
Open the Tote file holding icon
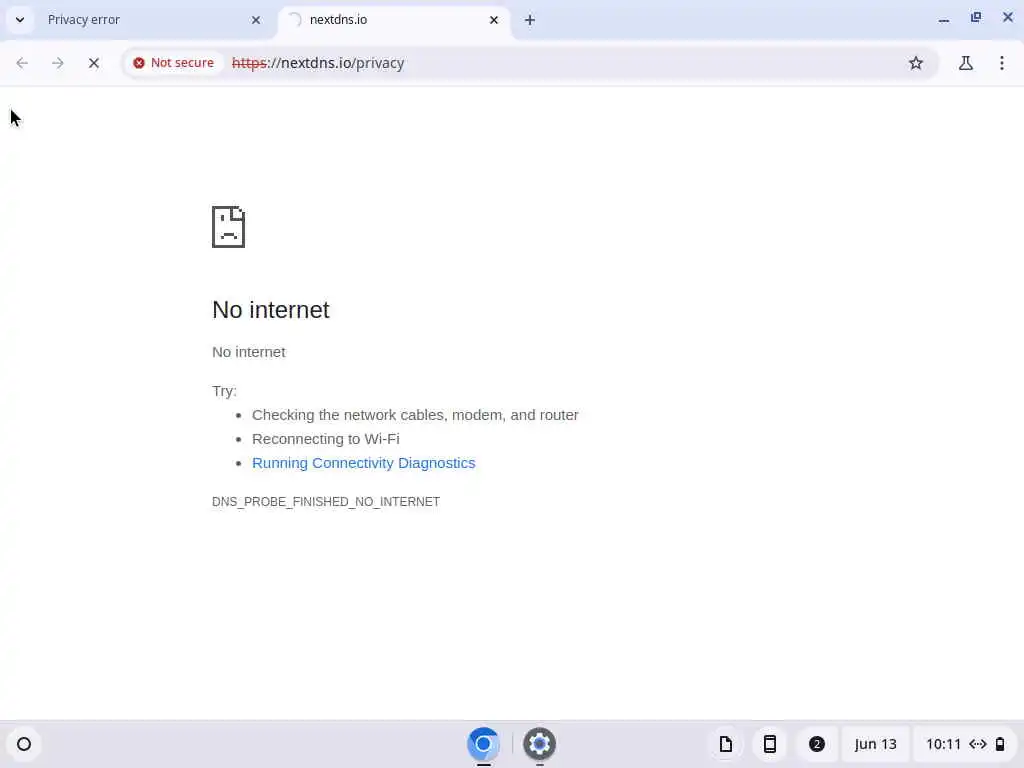[x=726, y=744]
